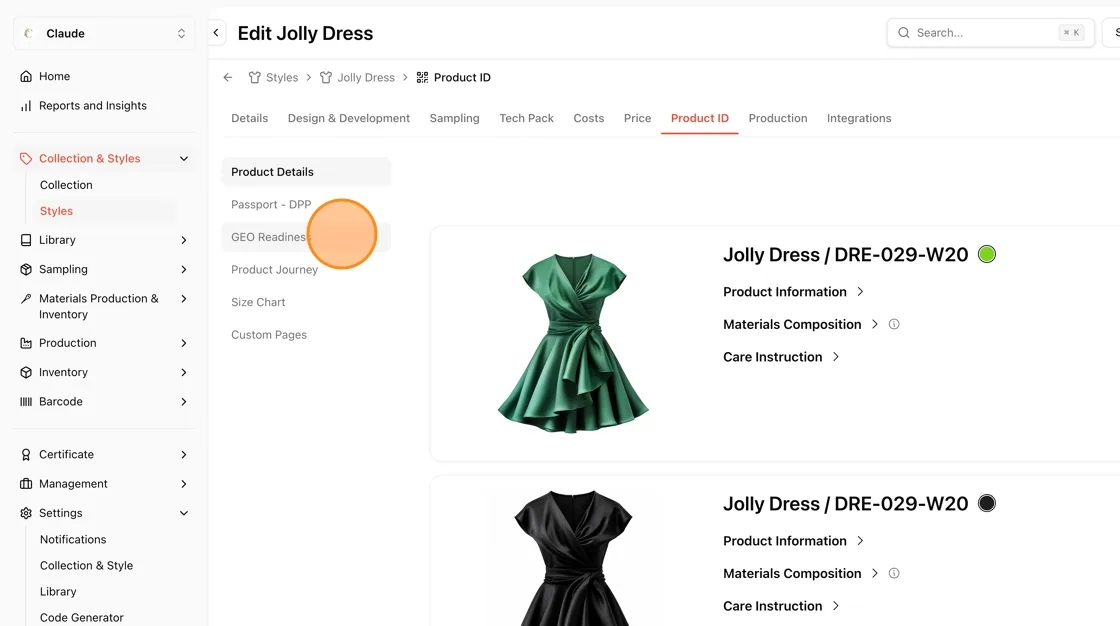Expand the Sampling menu
1120x626 pixels.
pos(184,269)
